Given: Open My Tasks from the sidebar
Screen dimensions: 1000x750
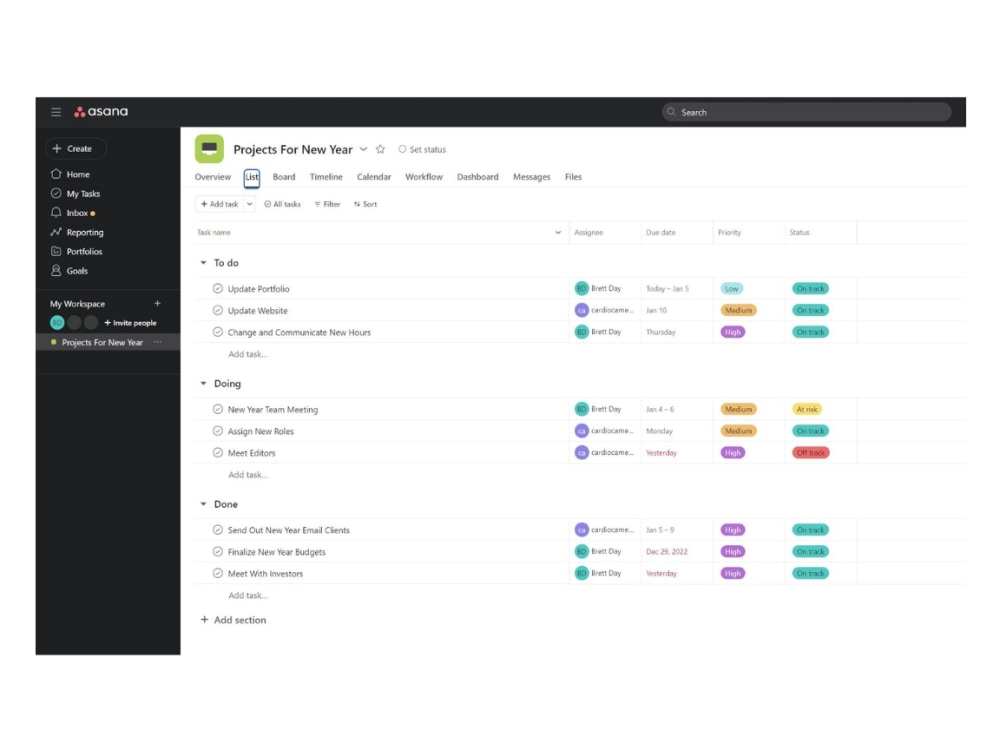Looking at the screenshot, I should pos(80,193).
